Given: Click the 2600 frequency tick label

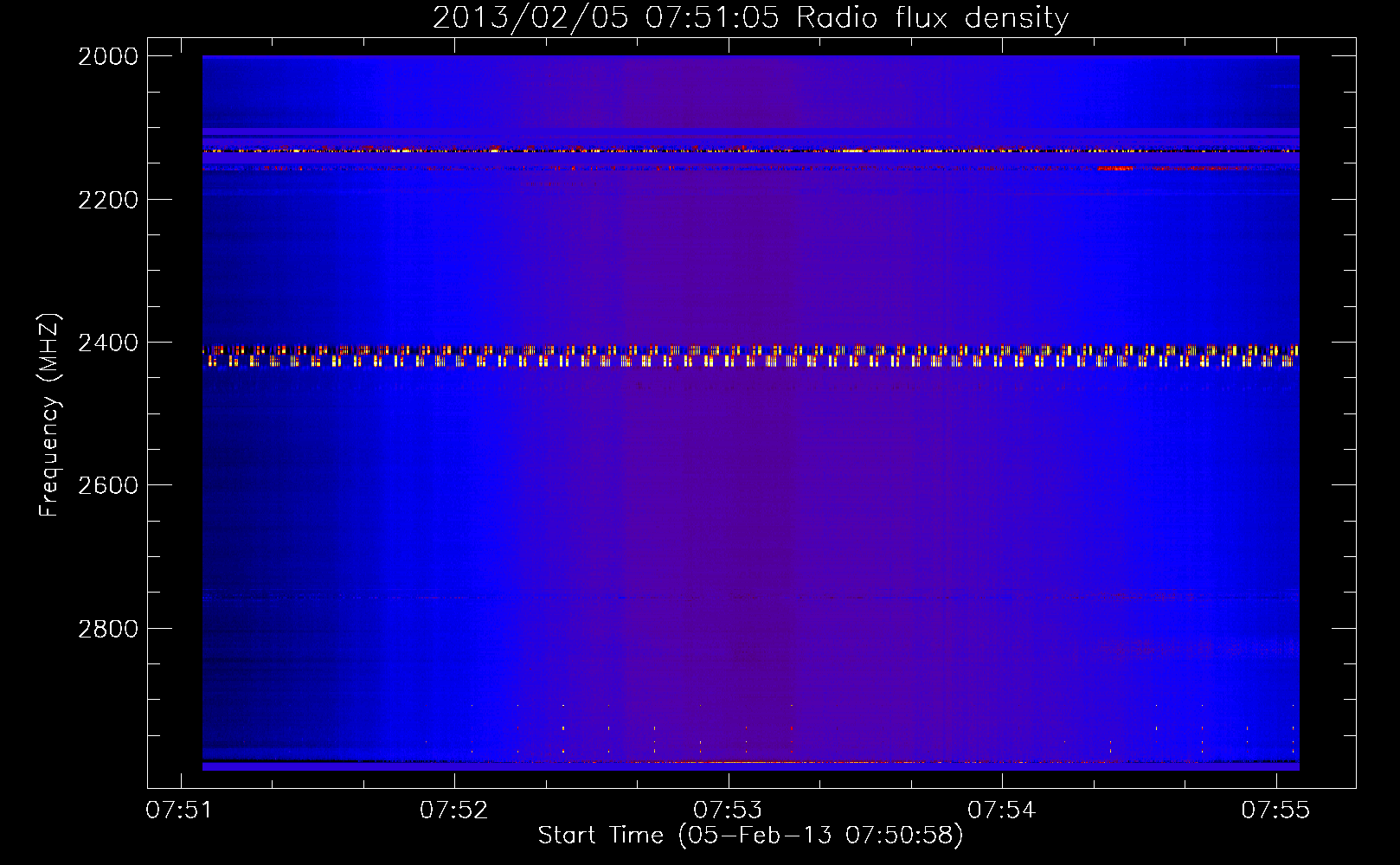Looking at the screenshot, I should [x=108, y=485].
